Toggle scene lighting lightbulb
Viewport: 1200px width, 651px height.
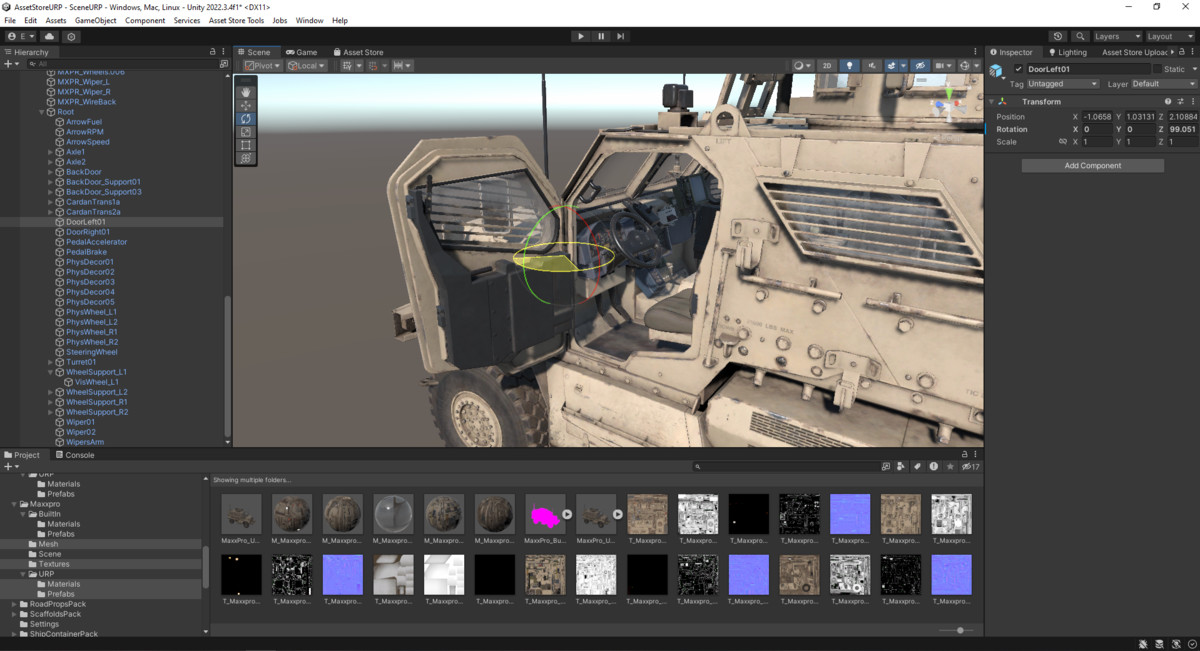(x=849, y=66)
